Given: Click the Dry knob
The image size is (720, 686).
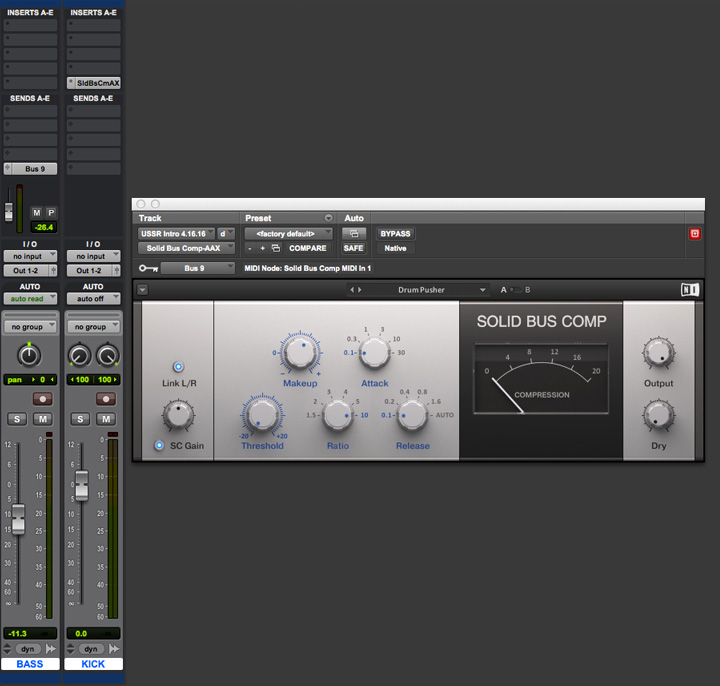Looking at the screenshot, I should click(x=658, y=415).
